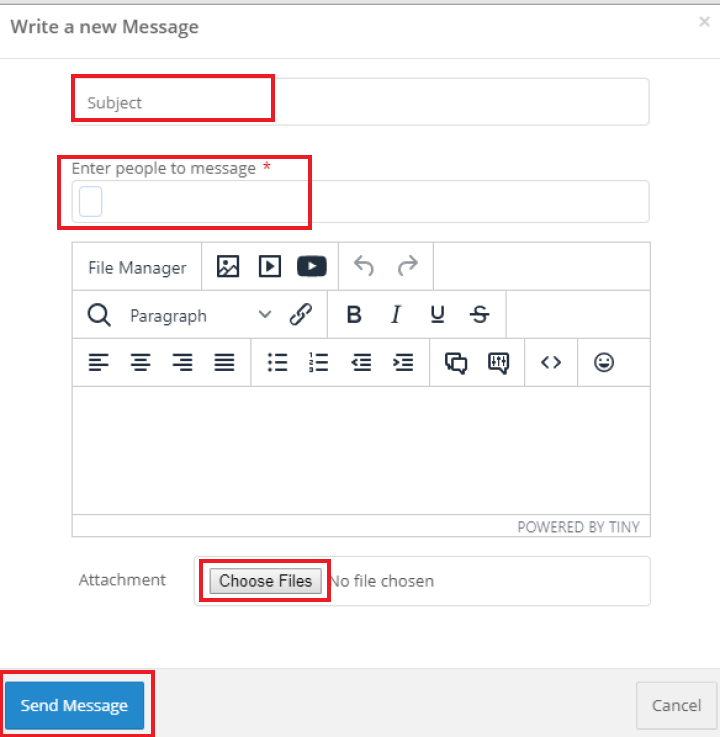Close the Write a new Message dialog
The height and width of the screenshot is (737, 720).
[x=704, y=22]
